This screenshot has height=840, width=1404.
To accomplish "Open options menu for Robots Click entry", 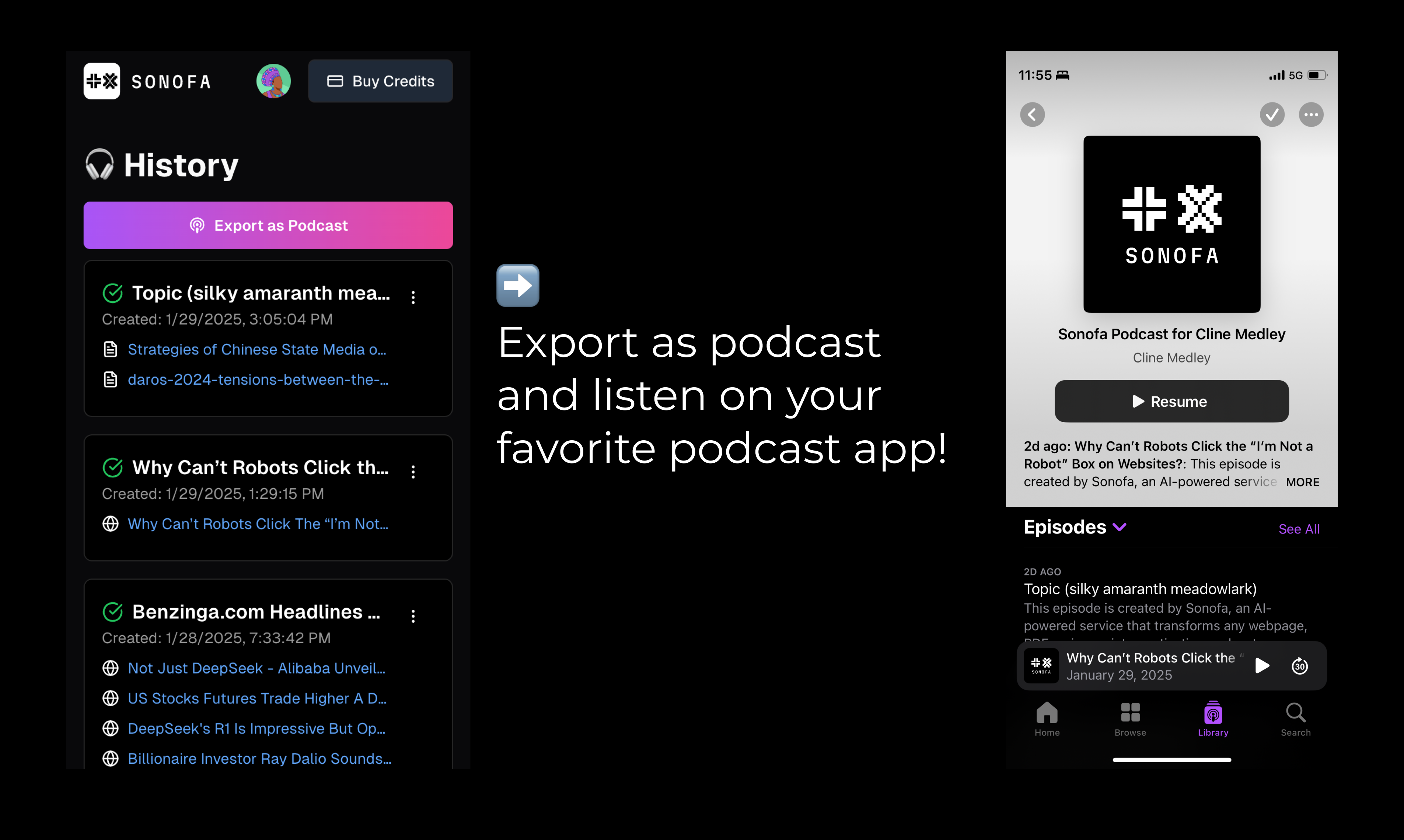I will coord(413,472).
